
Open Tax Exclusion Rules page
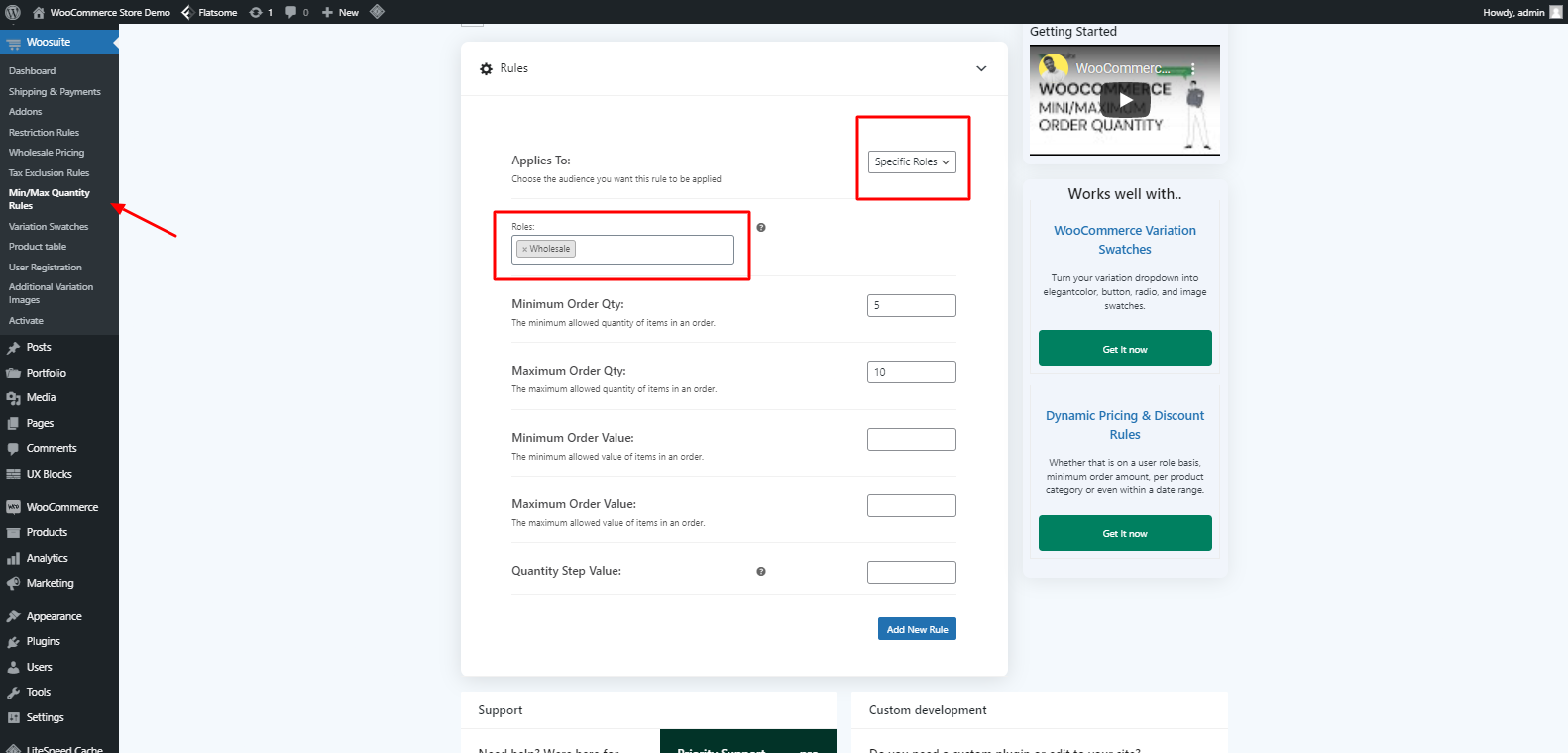tap(49, 173)
